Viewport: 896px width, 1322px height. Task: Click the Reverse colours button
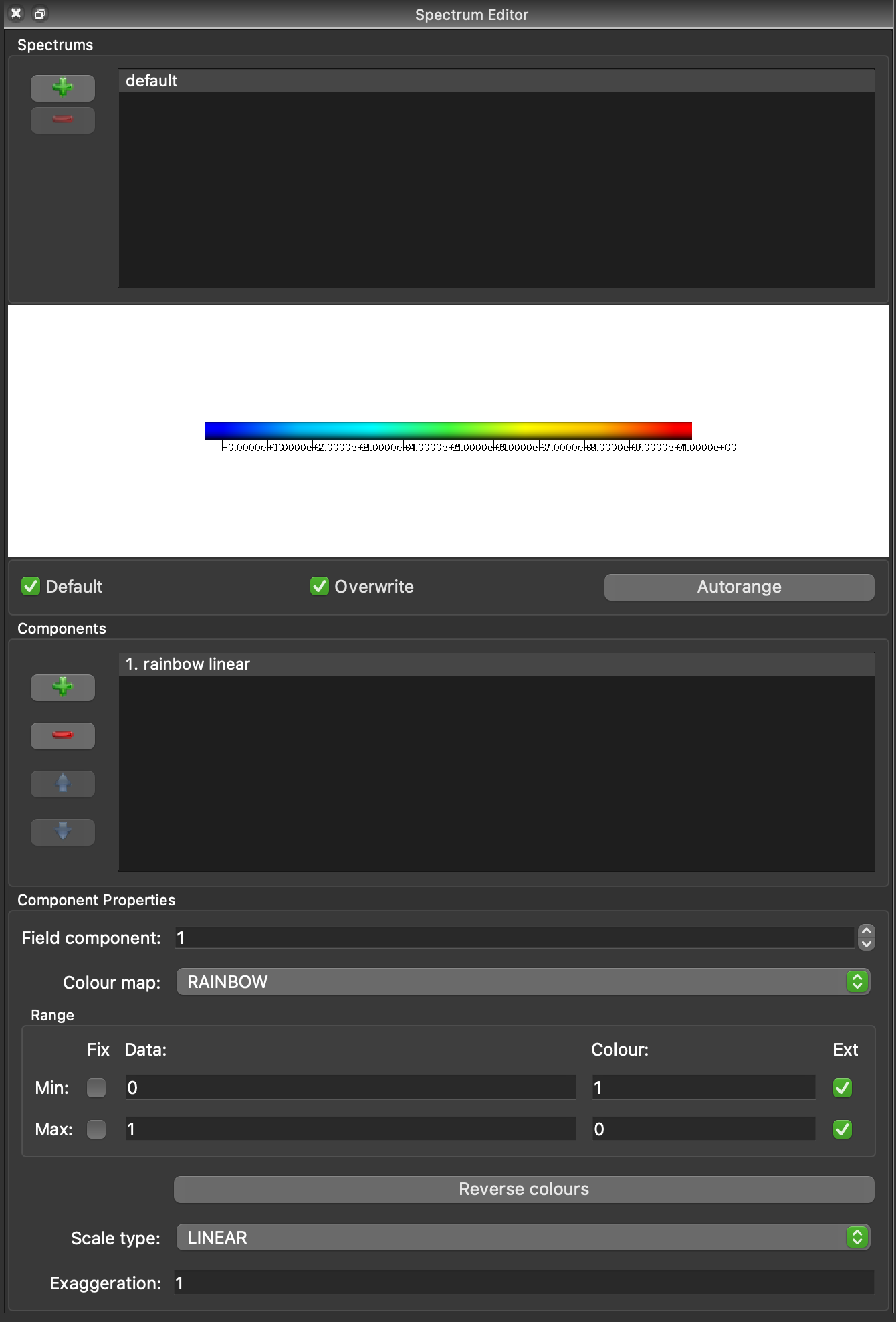click(524, 1189)
